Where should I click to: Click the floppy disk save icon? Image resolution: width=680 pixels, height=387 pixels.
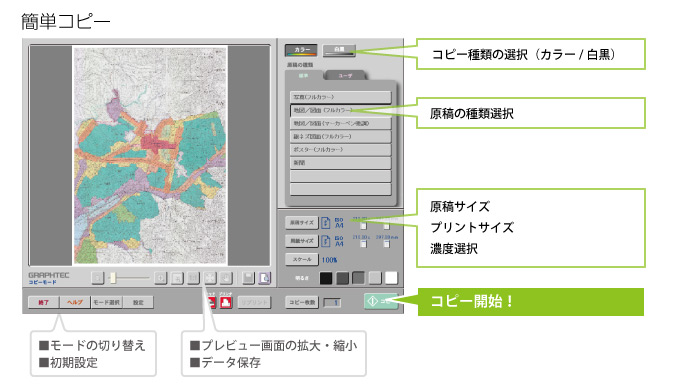click(x=248, y=278)
